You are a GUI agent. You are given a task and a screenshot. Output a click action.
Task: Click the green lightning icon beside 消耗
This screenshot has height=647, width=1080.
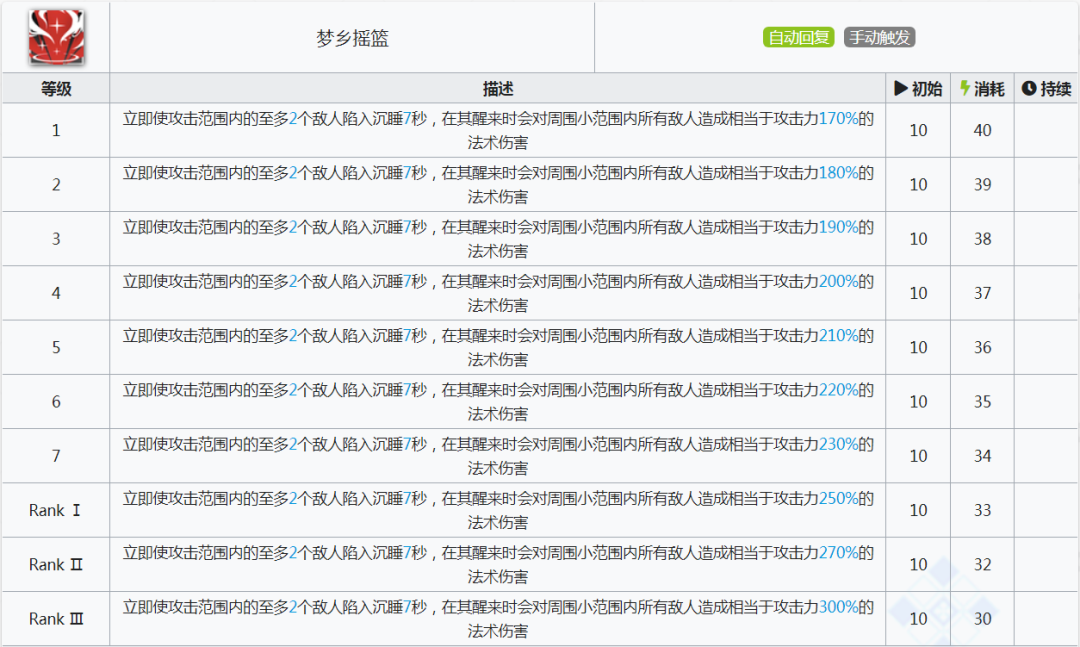965,89
